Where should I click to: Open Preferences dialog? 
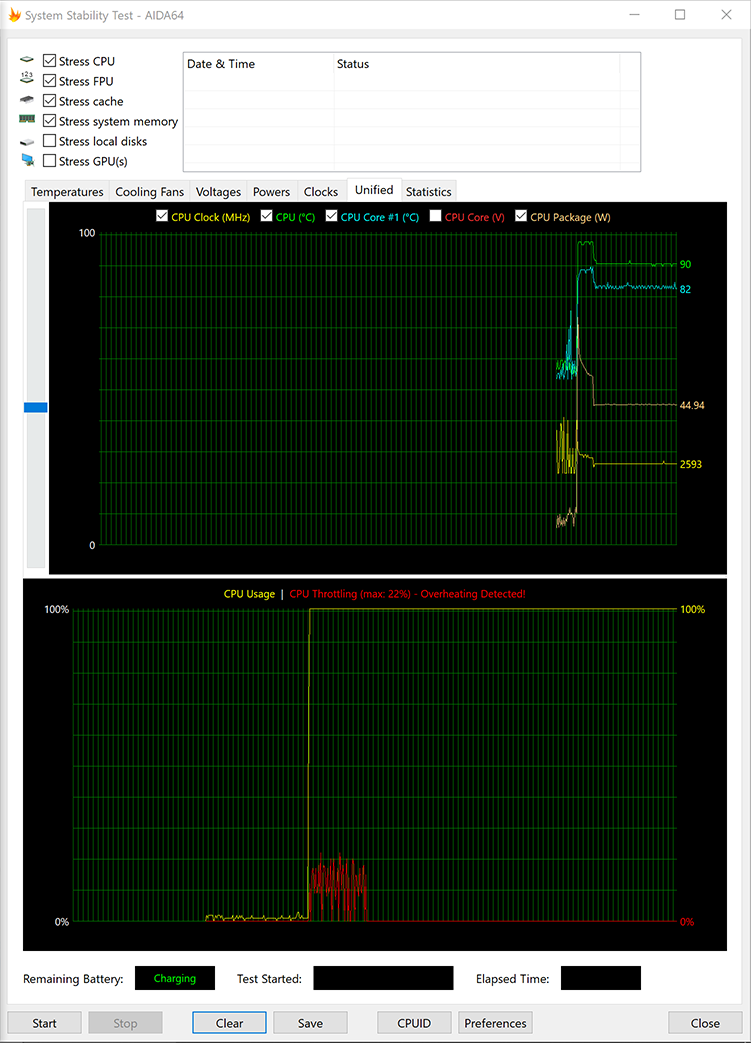point(495,1022)
